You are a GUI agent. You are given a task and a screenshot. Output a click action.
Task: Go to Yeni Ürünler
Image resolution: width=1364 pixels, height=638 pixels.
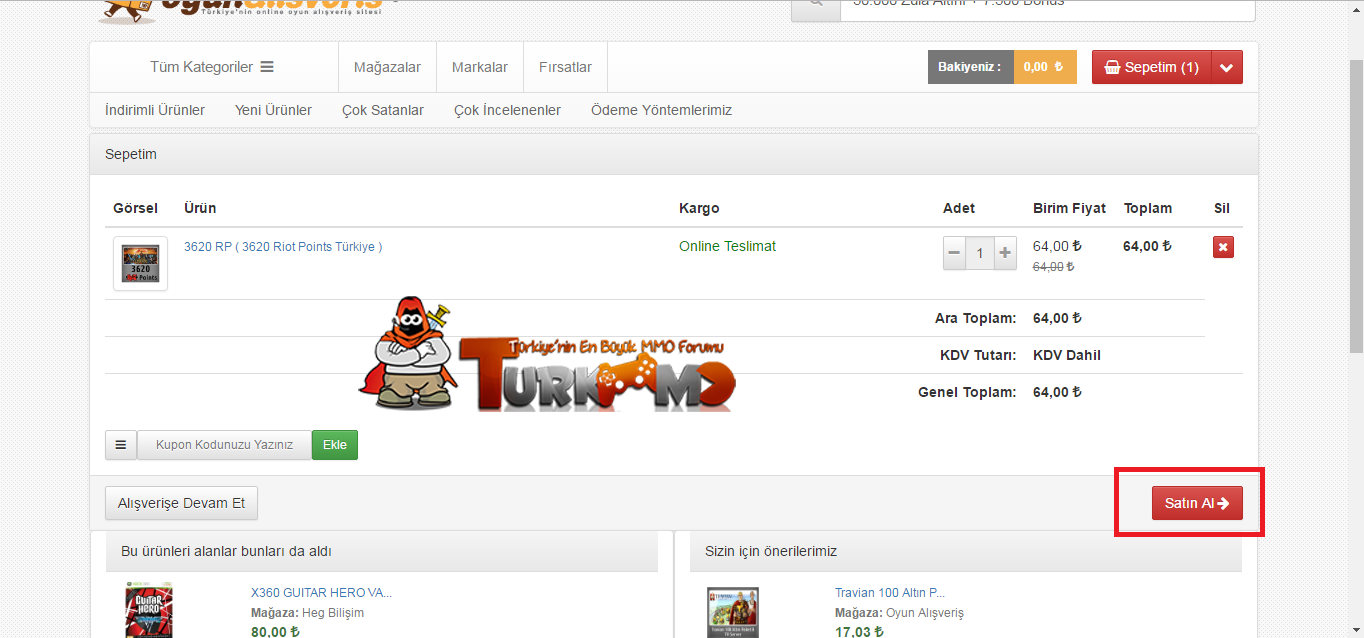pos(273,110)
